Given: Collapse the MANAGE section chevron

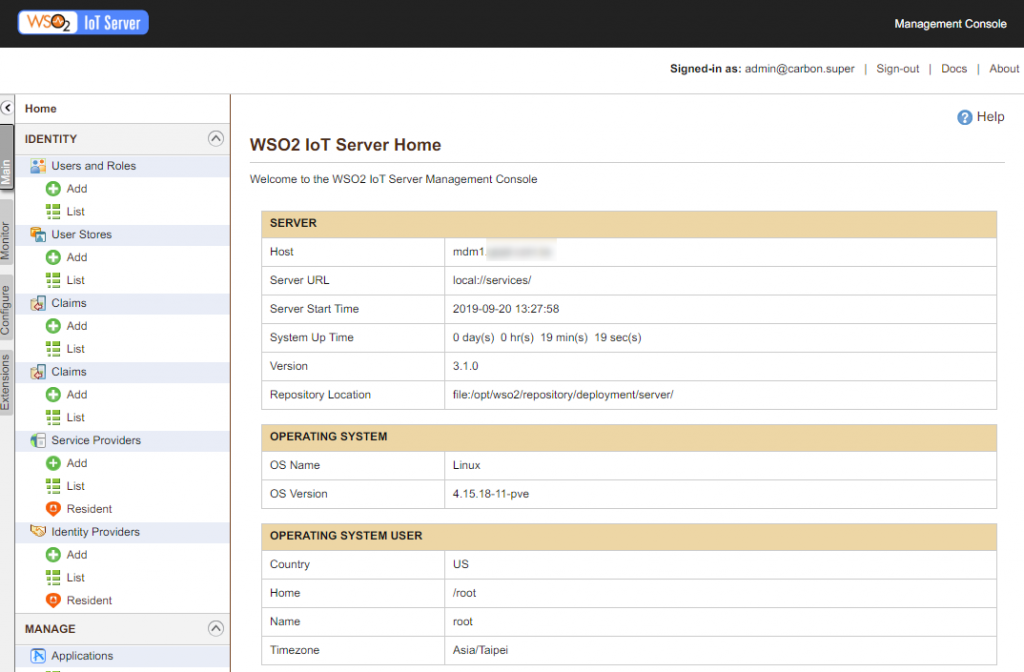Looking at the screenshot, I should [x=216, y=628].
